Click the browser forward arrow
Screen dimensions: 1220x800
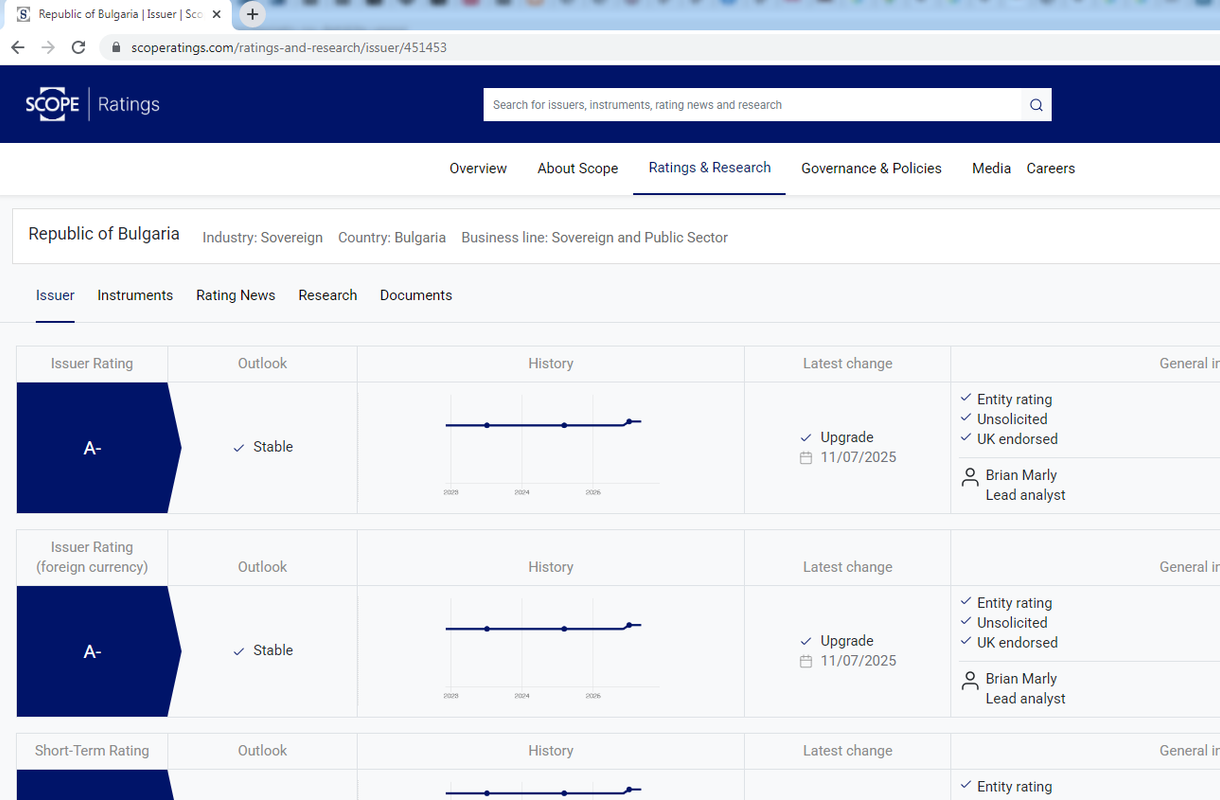pos(47,47)
